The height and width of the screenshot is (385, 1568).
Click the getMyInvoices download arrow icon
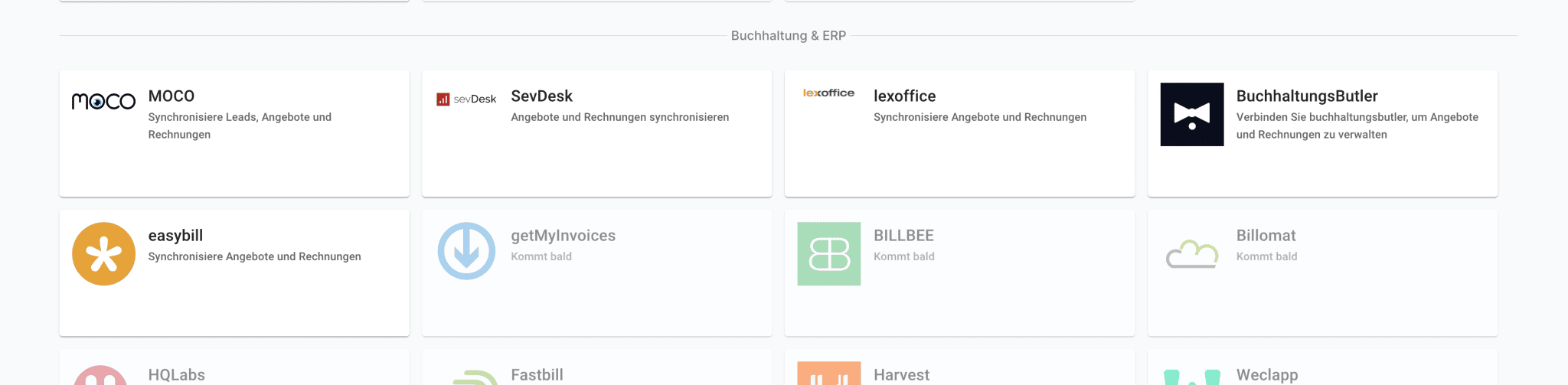tap(466, 251)
